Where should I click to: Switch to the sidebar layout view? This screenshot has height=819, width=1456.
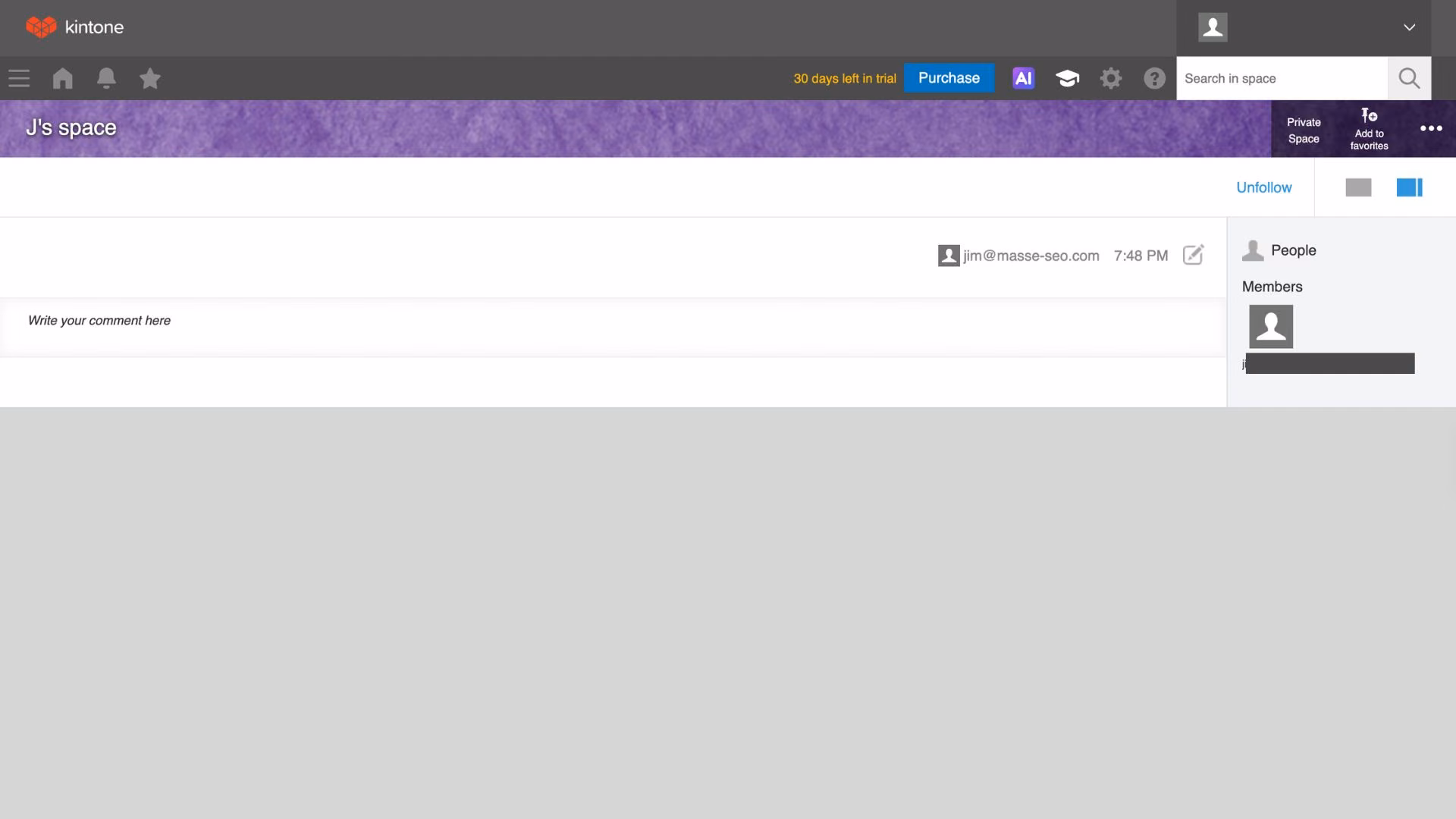click(x=1409, y=187)
